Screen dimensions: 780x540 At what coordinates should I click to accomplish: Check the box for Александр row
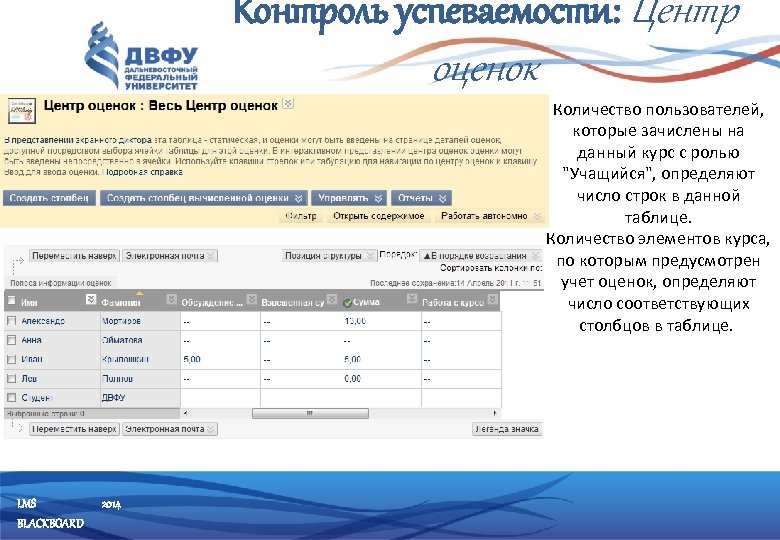tap(11, 321)
